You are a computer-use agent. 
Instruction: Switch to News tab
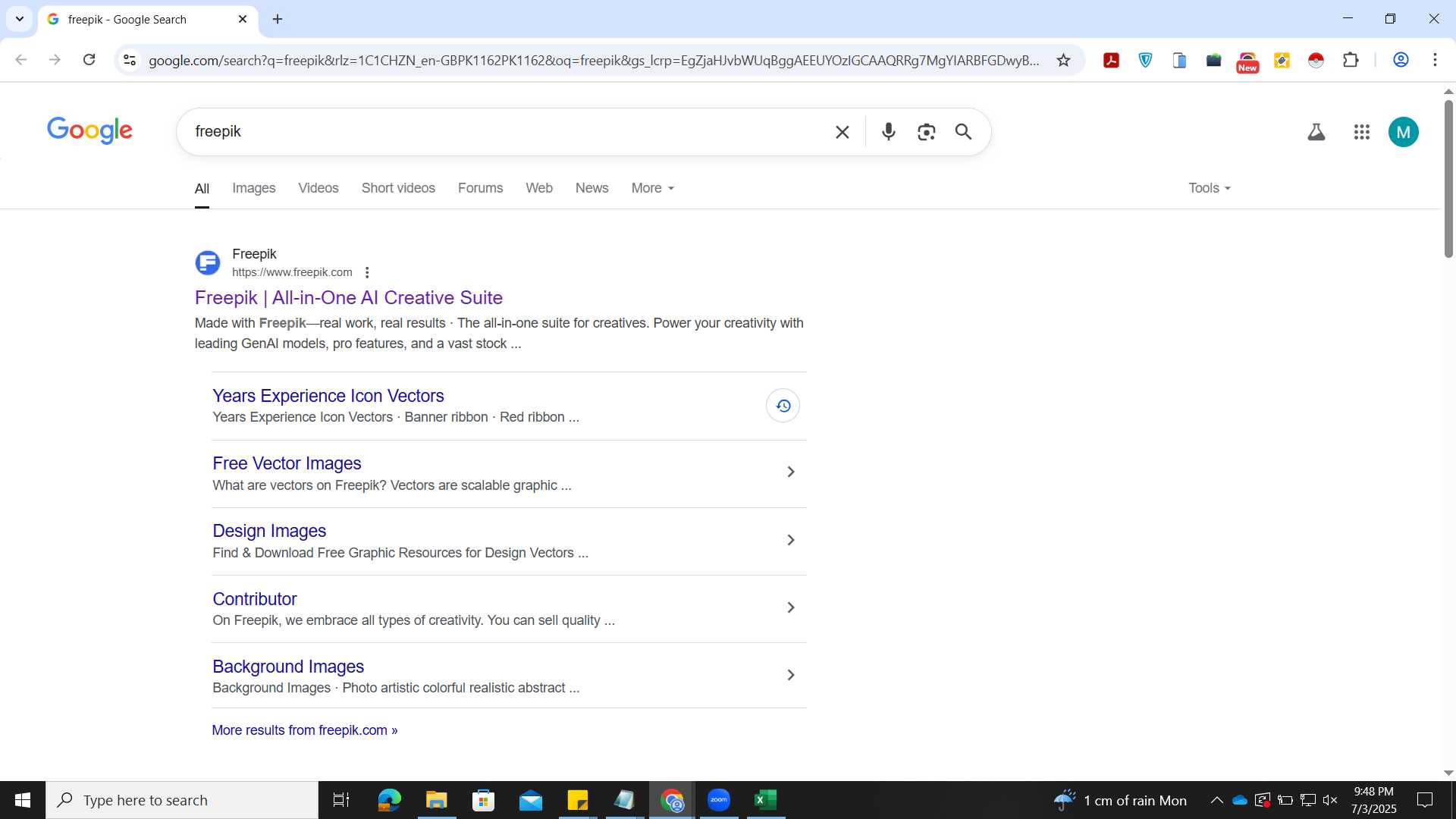(591, 188)
